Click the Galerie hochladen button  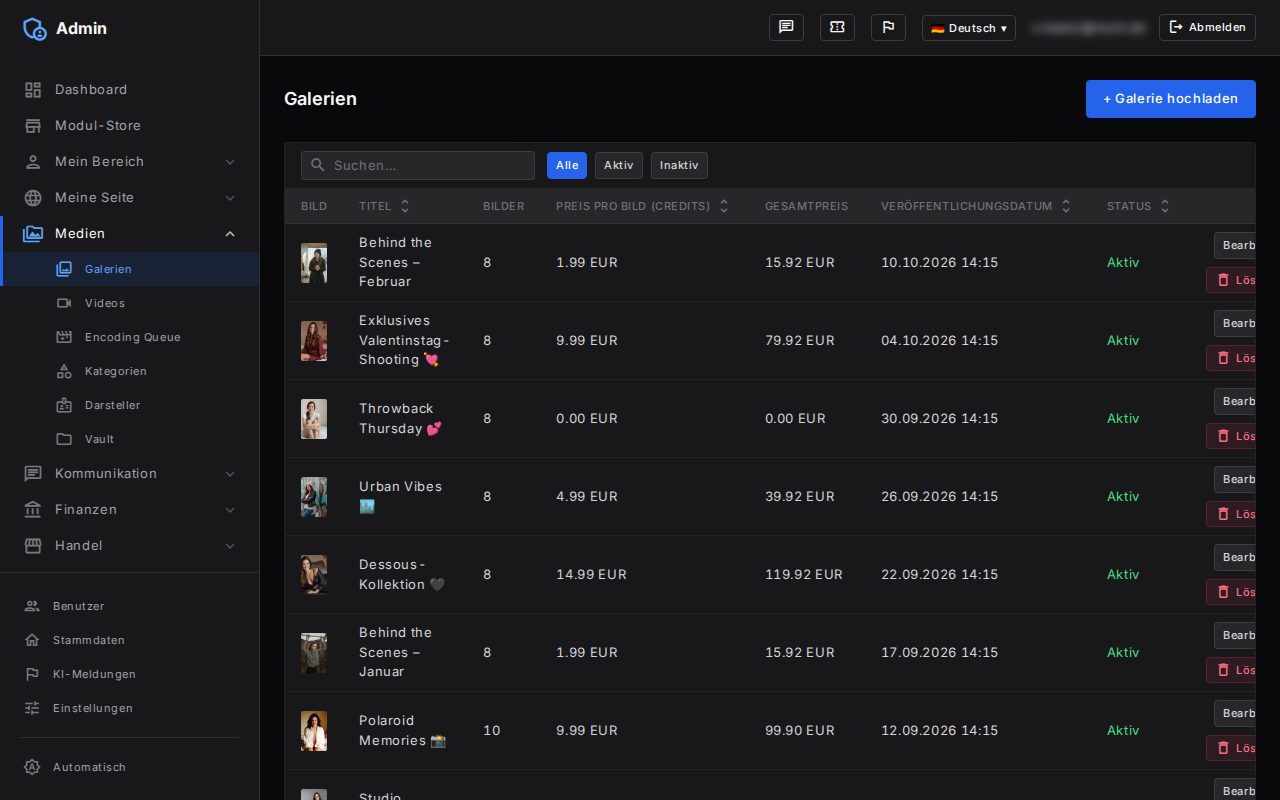(1171, 99)
